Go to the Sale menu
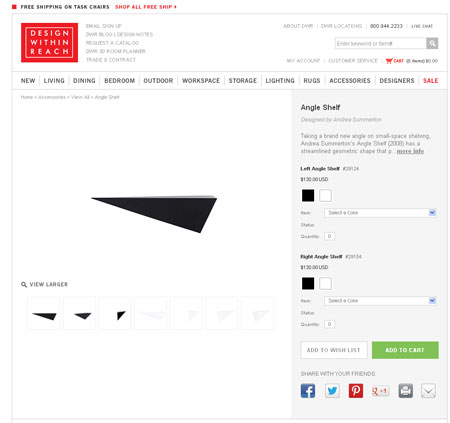Screen dimensions: 450x423 tap(430, 81)
